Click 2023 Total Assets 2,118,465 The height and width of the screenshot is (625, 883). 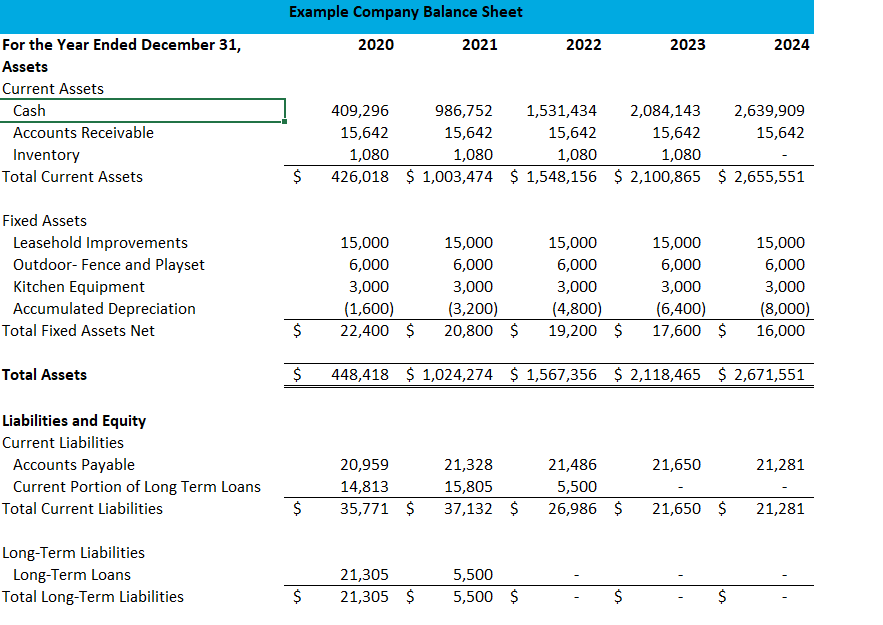tap(665, 375)
